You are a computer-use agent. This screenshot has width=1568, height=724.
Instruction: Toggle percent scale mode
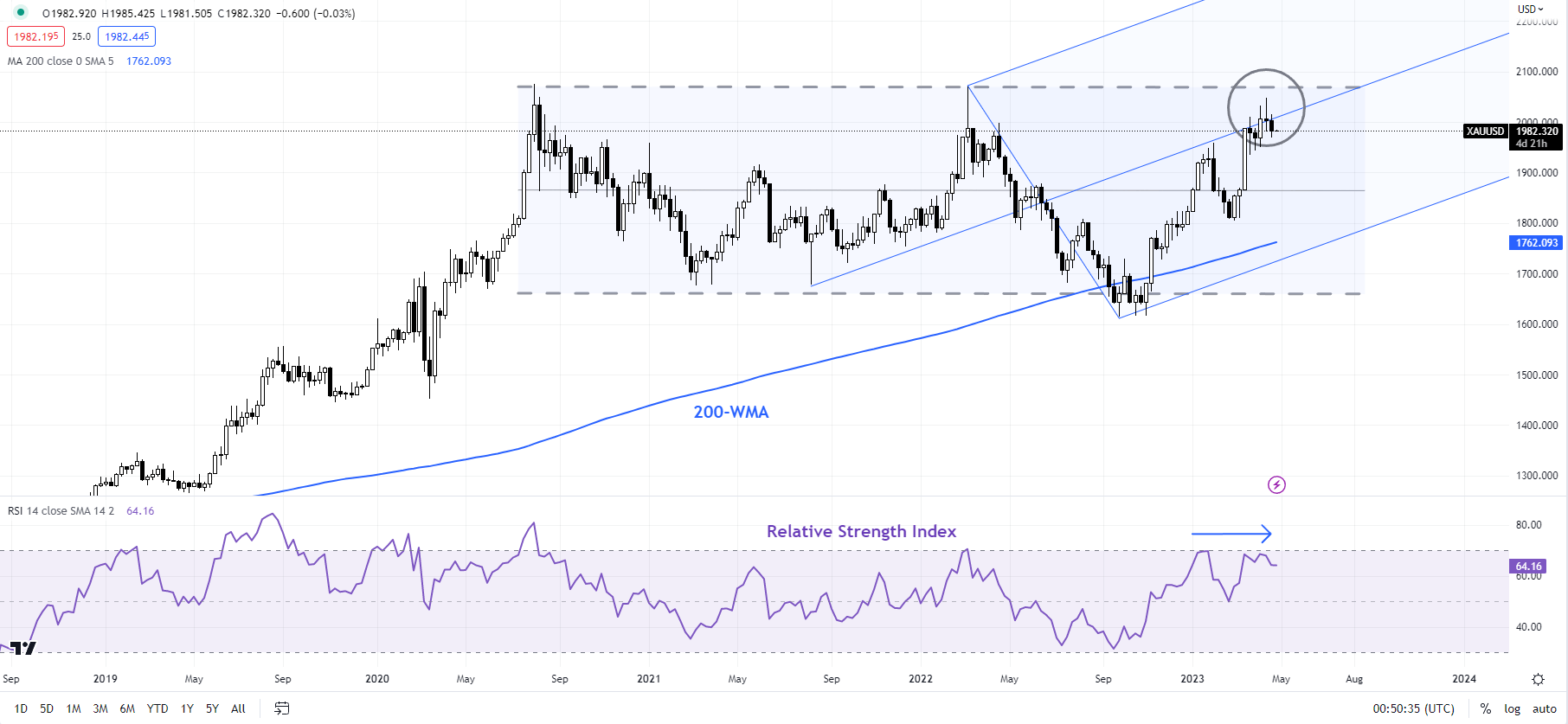click(1485, 708)
